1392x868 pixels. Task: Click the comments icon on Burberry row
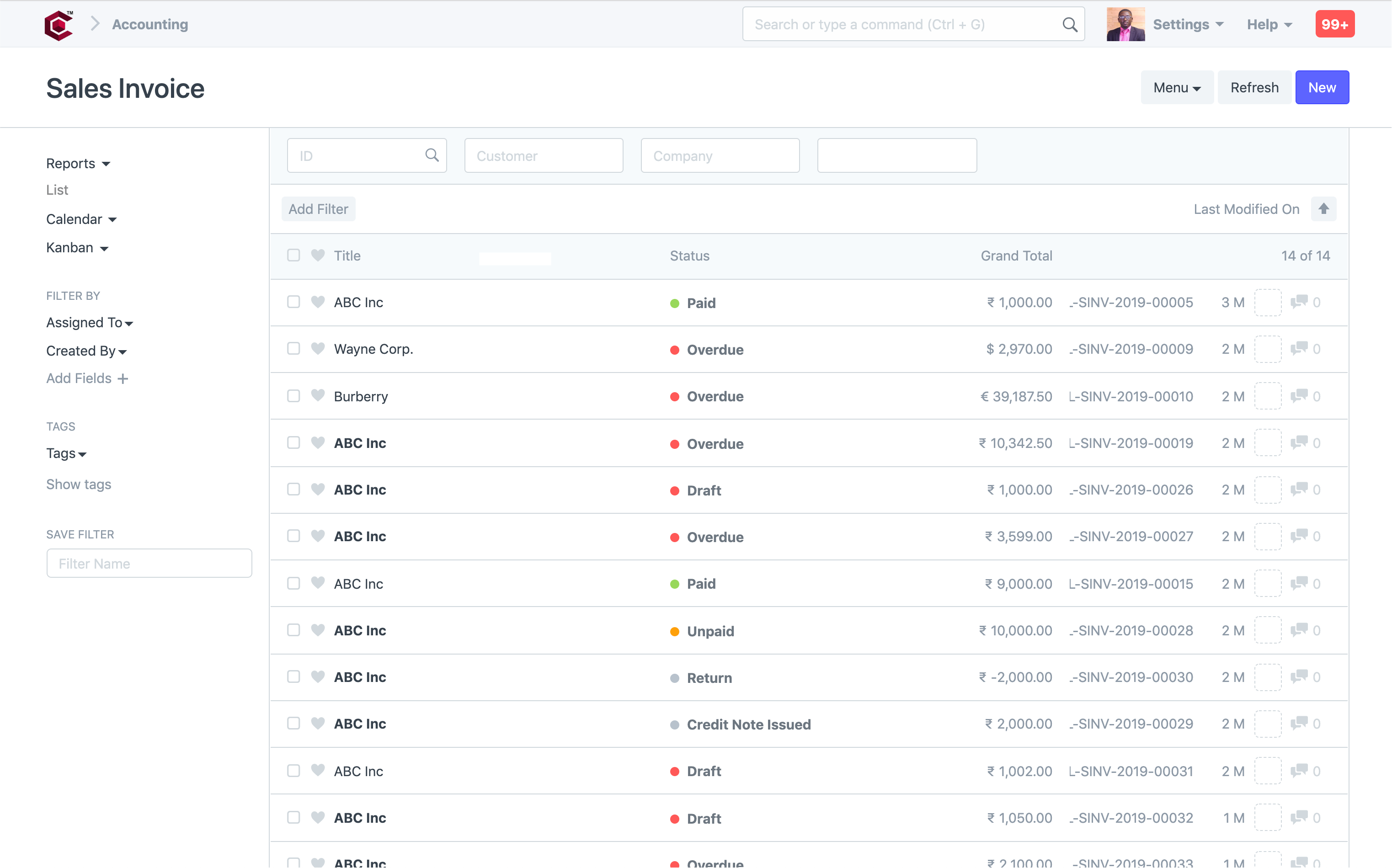(1298, 396)
